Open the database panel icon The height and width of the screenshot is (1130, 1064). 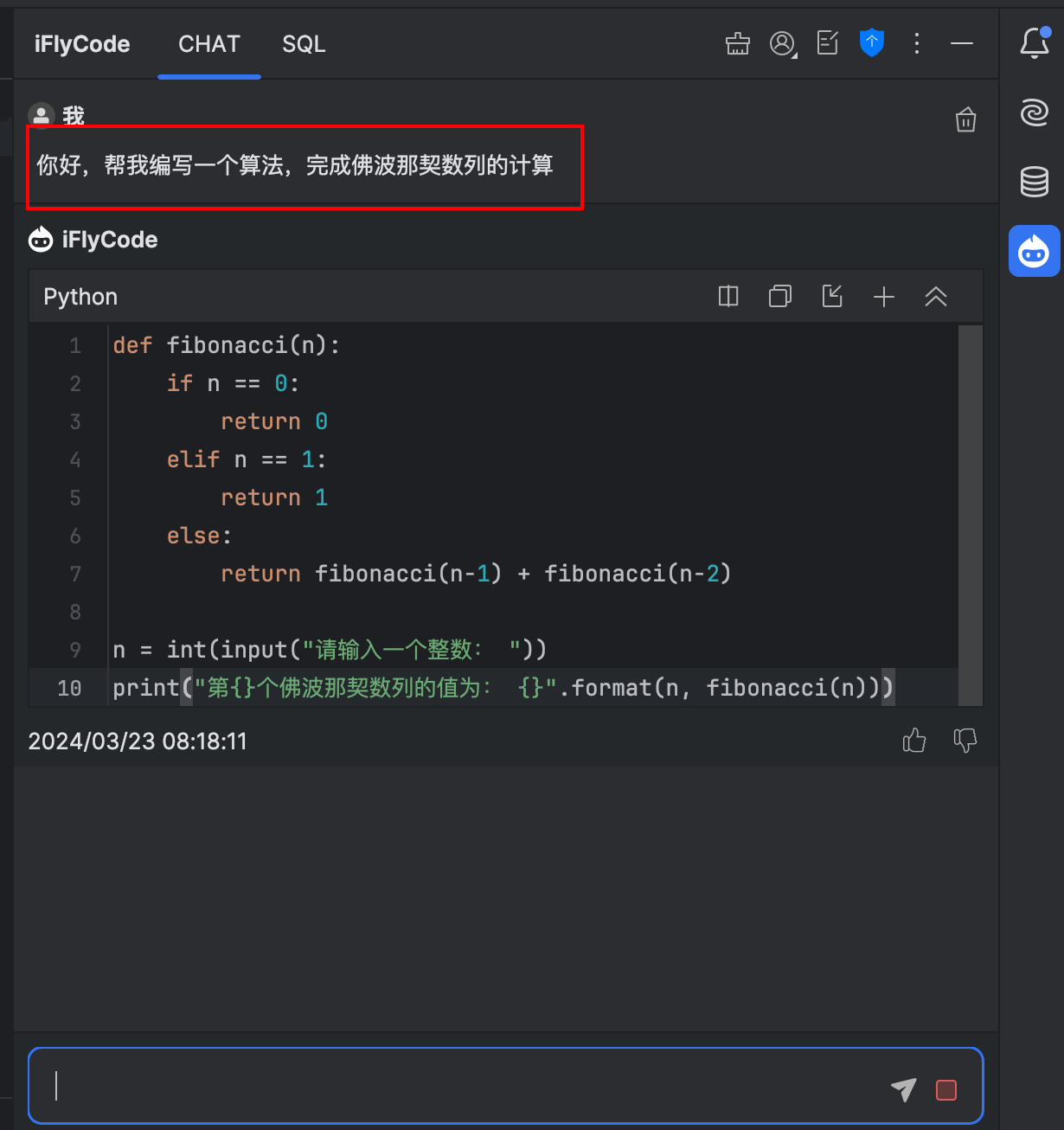(x=1035, y=183)
